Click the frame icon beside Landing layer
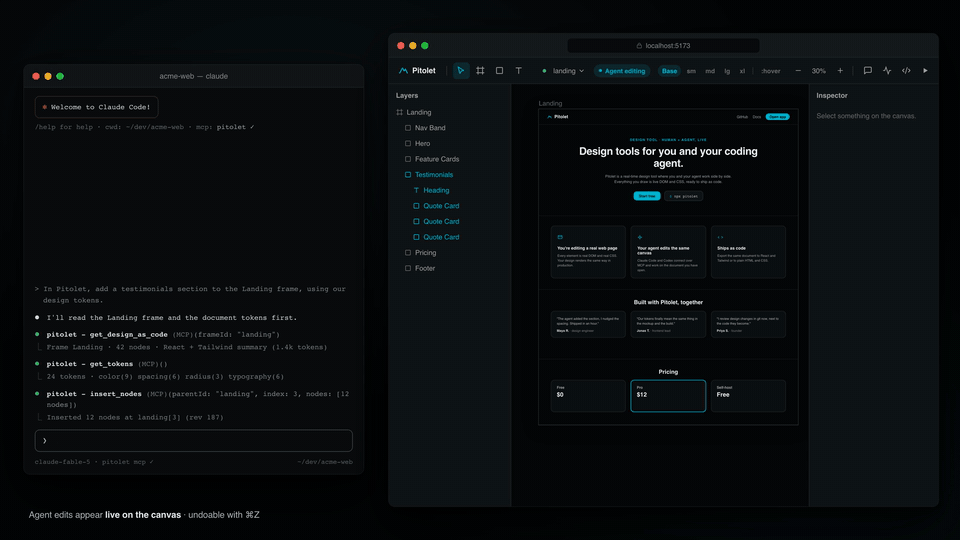960x540 pixels. click(x=400, y=112)
